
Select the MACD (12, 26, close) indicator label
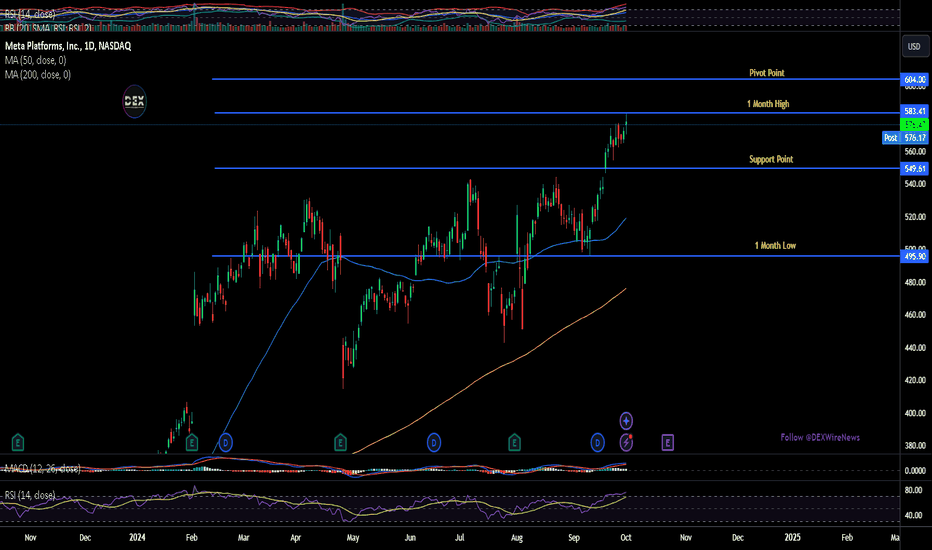(42, 469)
